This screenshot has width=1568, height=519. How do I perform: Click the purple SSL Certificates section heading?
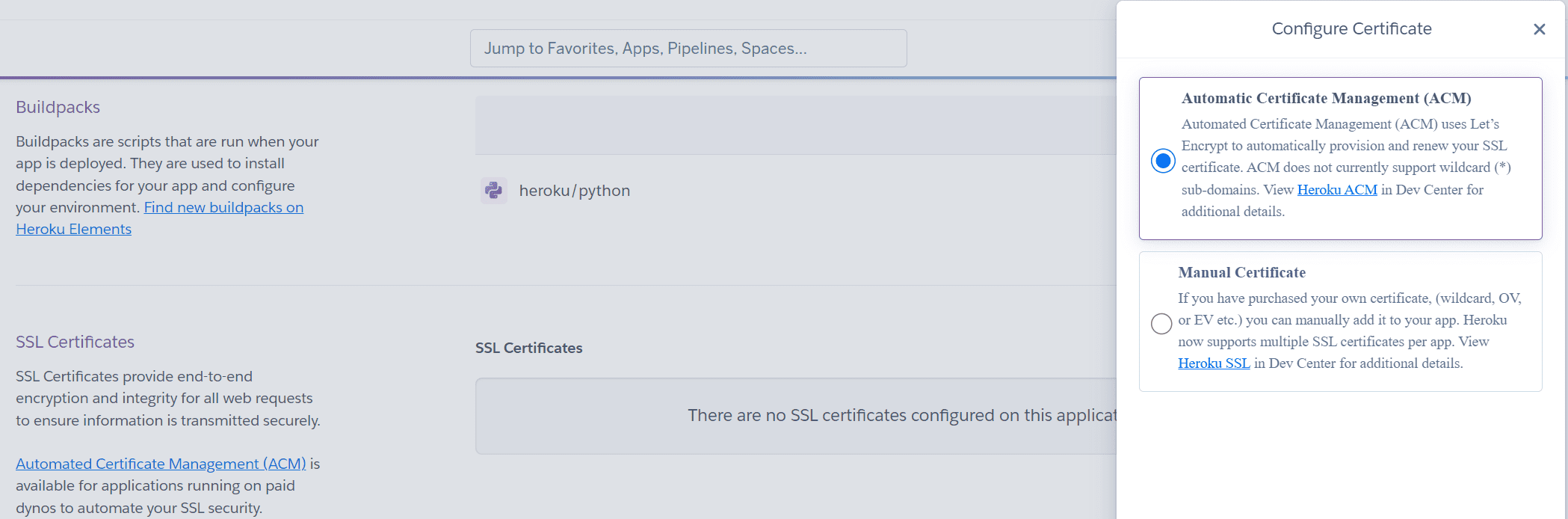[75, 342]
